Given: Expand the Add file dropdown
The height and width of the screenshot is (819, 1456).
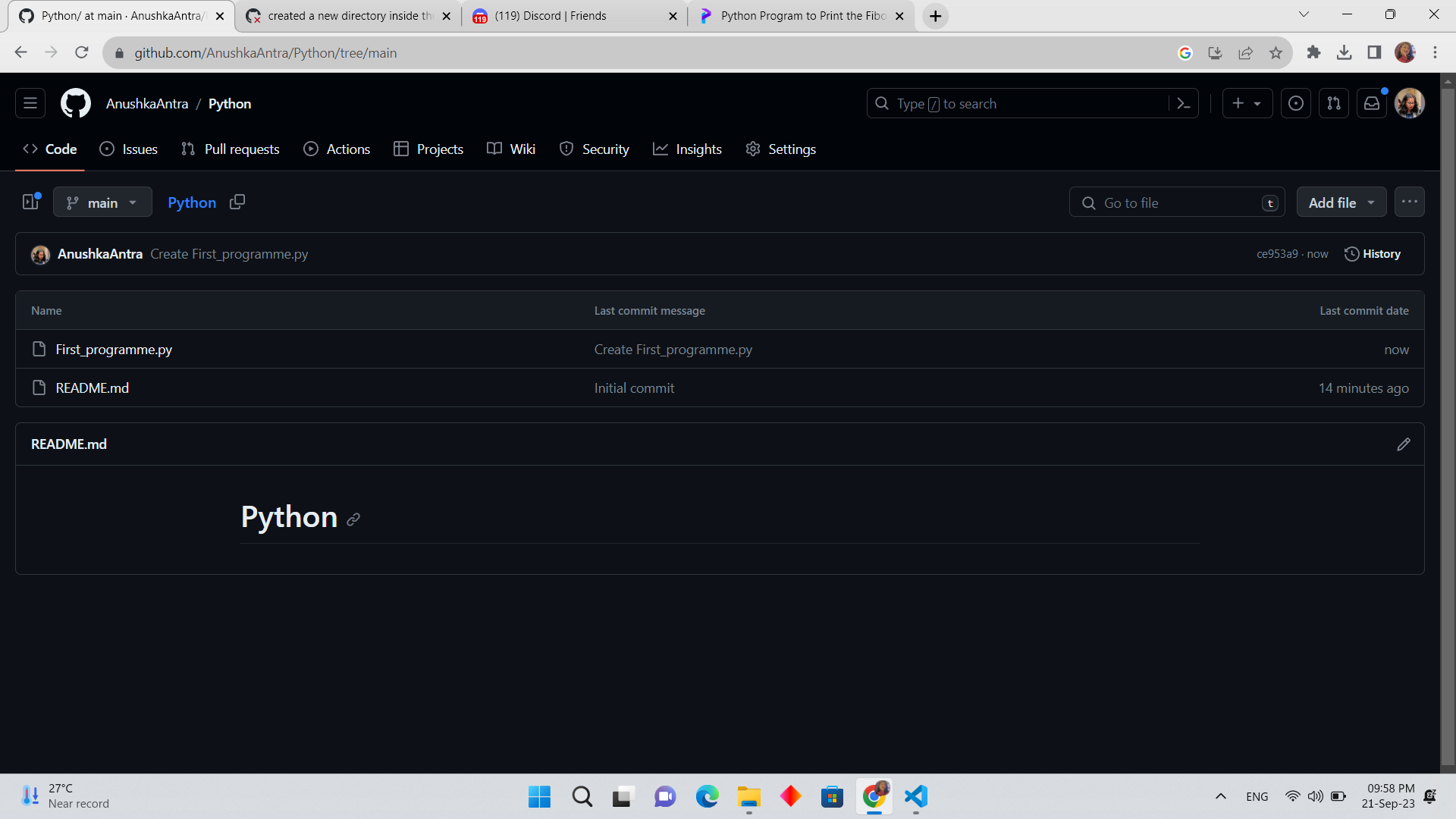Looking at the screenshot, I should tap(1341, 202).
